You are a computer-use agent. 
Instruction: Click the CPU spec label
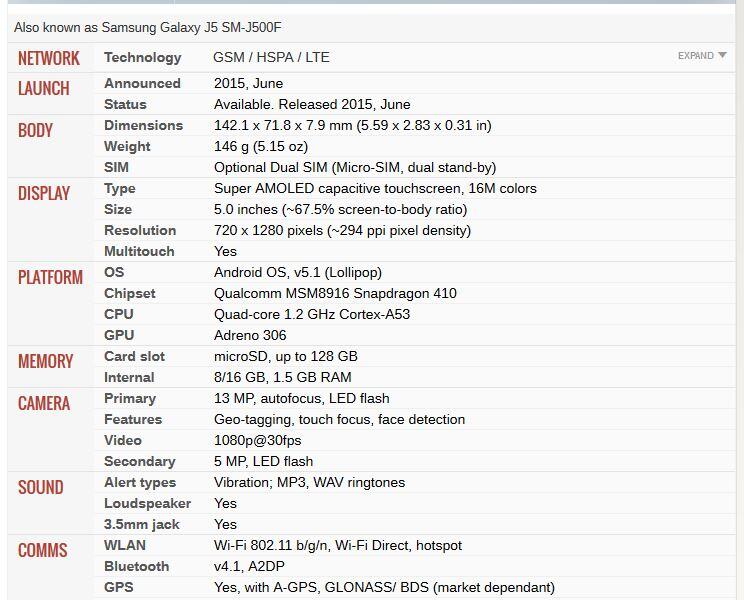pyautogui.click(x=119, y=314)
